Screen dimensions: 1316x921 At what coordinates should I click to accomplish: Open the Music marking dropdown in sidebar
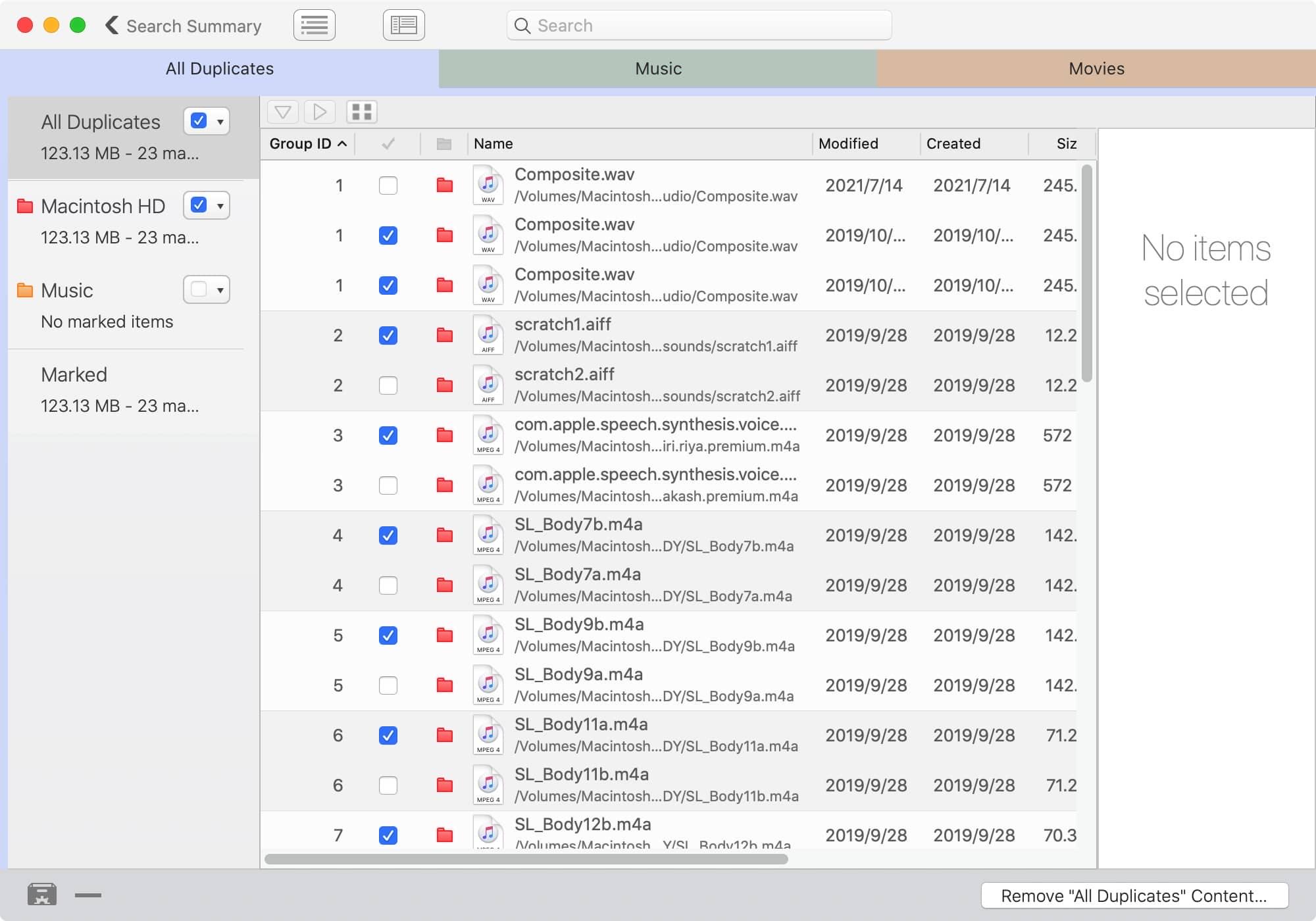[220, 290]
